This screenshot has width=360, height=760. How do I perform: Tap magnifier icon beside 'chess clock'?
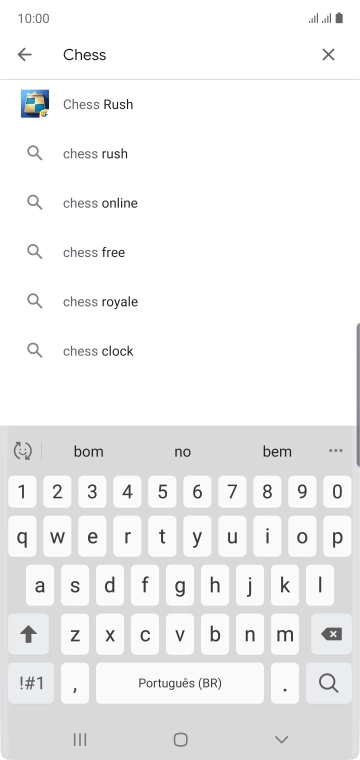[x=34, y=350]
